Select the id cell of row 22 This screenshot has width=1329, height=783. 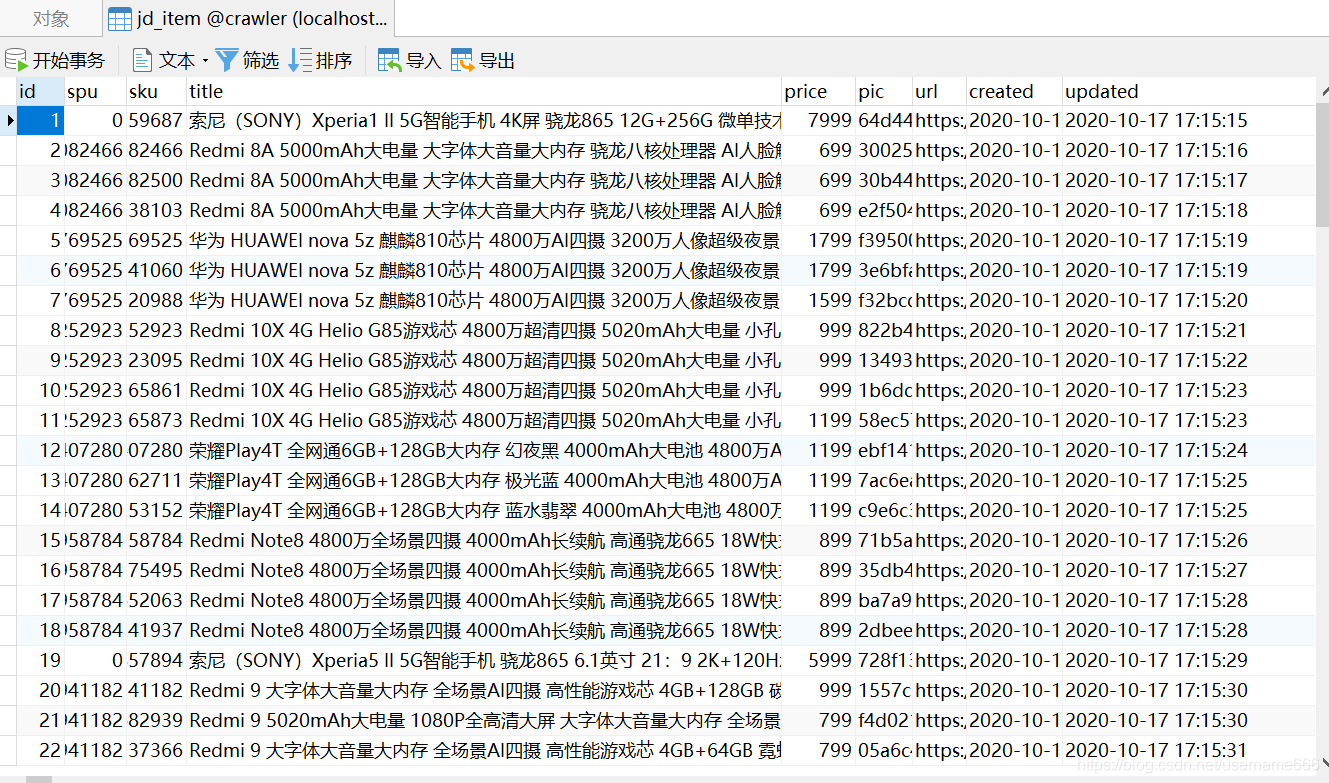41,751
